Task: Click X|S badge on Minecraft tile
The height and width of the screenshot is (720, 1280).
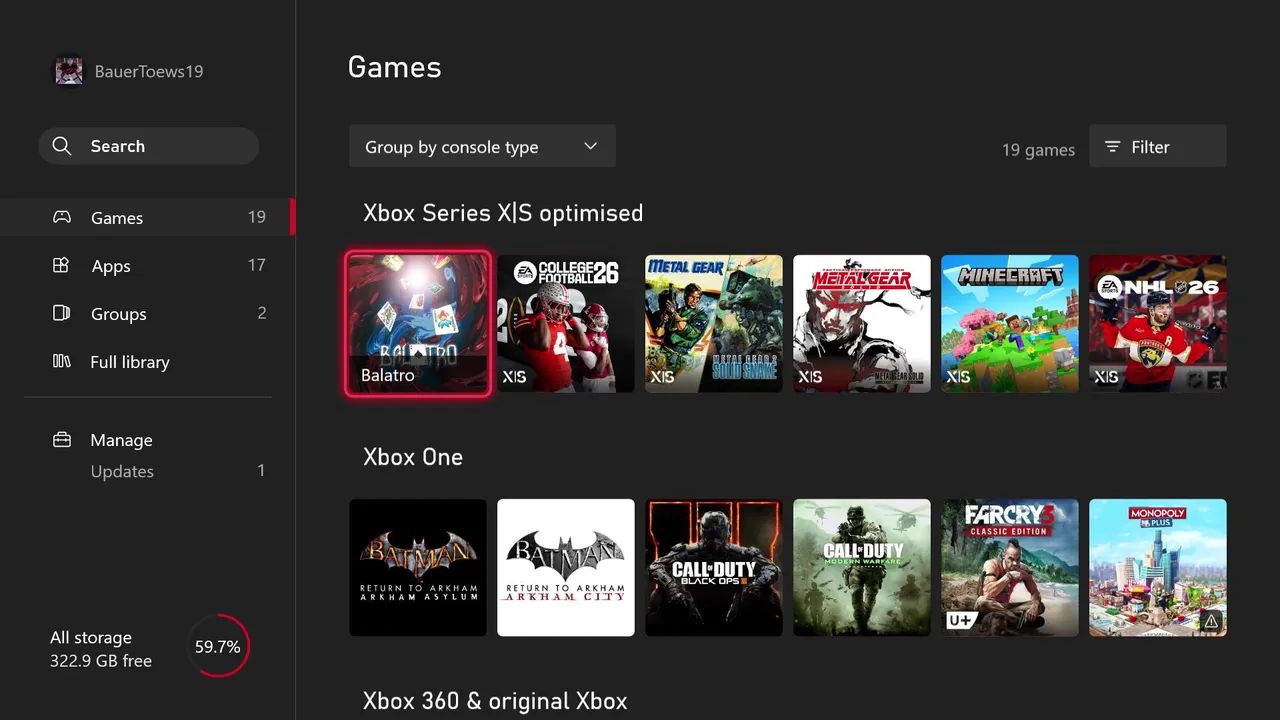Action: click(x=958, y=377)
